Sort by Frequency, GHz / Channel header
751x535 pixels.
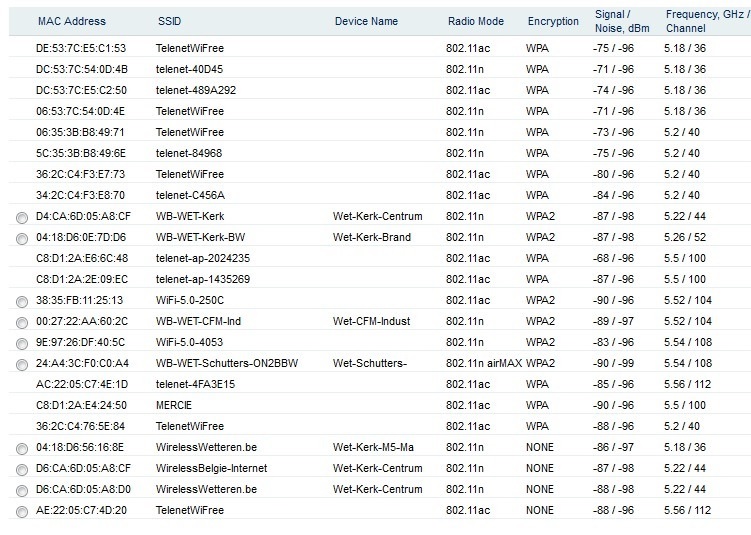(706, 21)
